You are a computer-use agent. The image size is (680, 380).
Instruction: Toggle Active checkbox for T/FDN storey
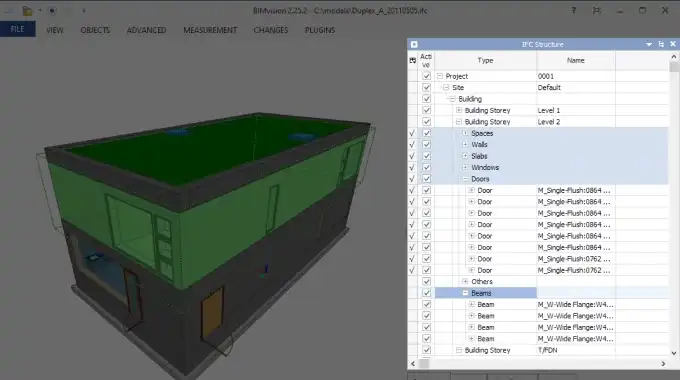(x=426, y=350)
